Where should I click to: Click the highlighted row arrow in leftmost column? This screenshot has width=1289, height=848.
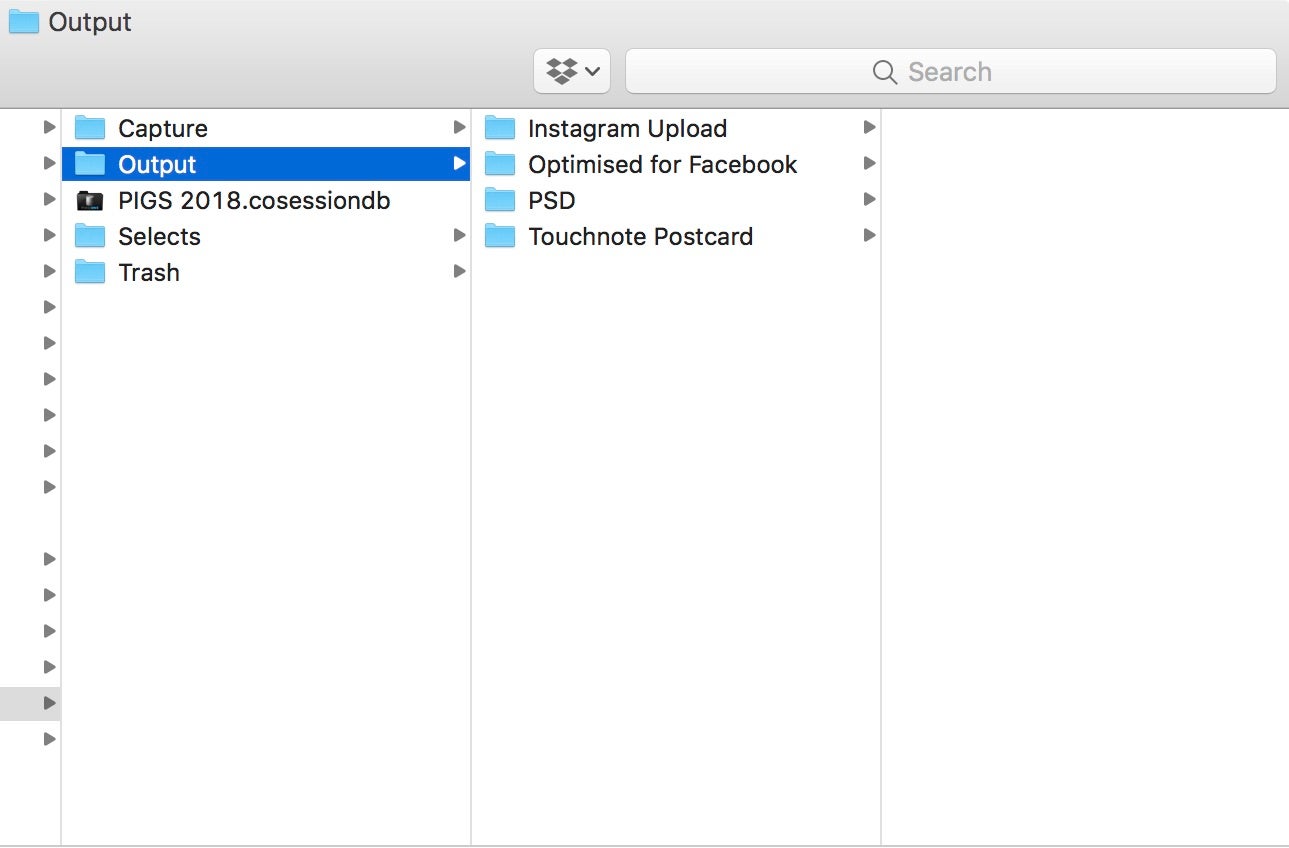(x=49, y=703)
